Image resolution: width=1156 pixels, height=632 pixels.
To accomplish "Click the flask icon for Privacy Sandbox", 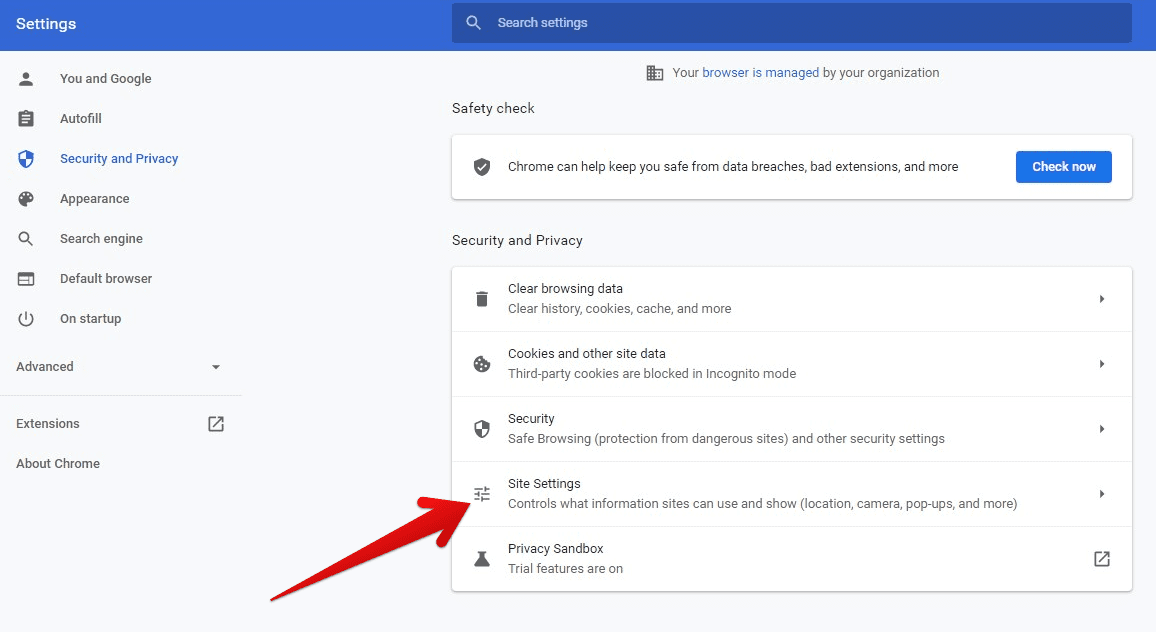I will 481,558.
